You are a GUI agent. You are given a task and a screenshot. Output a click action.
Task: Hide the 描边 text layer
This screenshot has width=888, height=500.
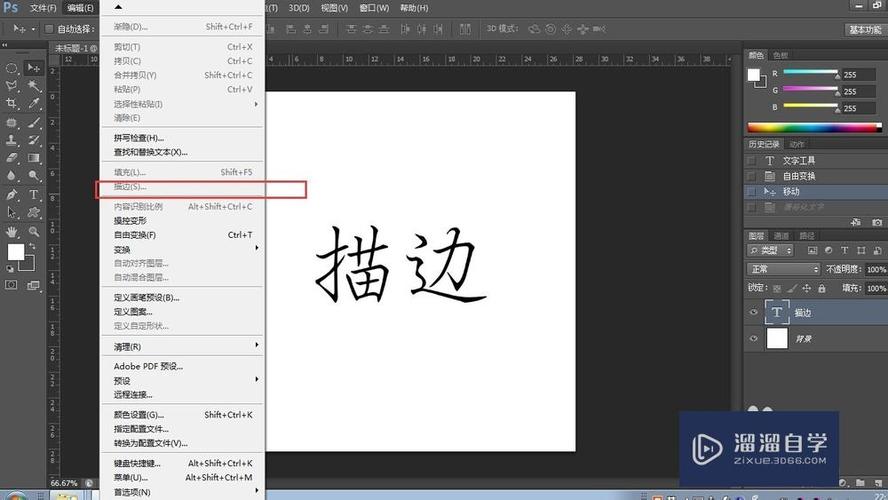click(x=753, y=312)
